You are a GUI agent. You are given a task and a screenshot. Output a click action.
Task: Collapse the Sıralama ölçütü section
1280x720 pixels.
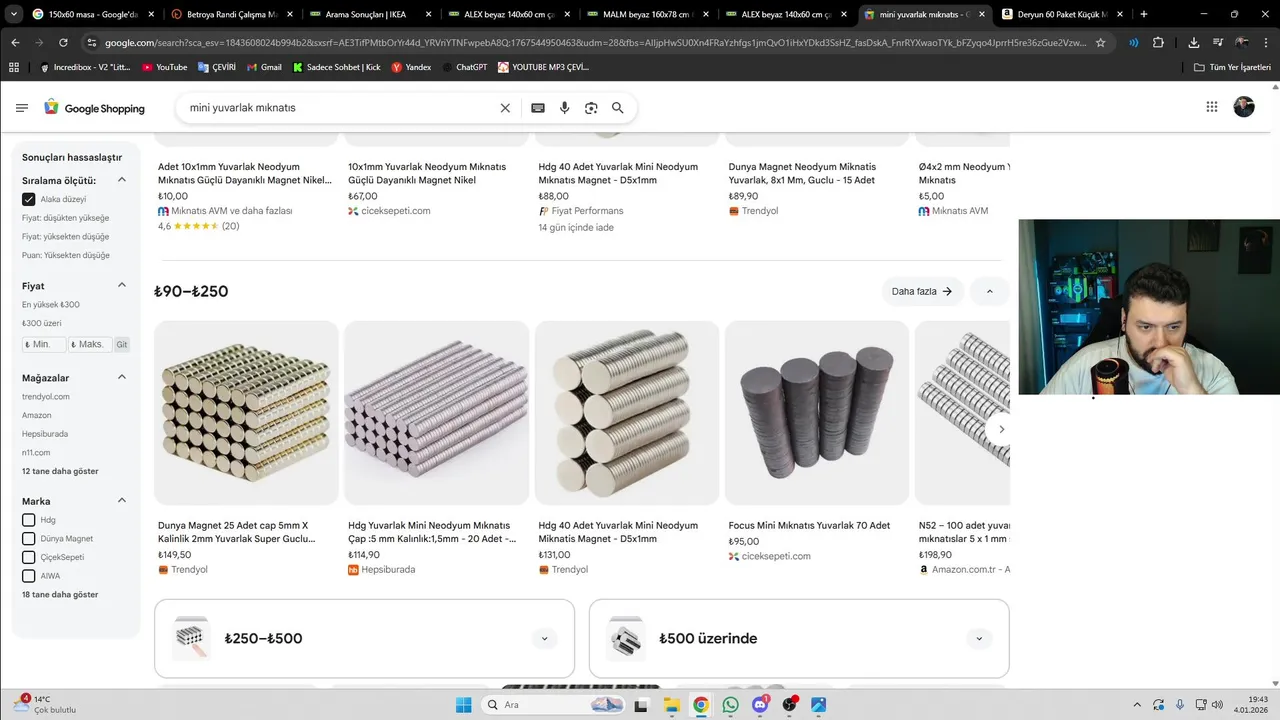point(122,180)
